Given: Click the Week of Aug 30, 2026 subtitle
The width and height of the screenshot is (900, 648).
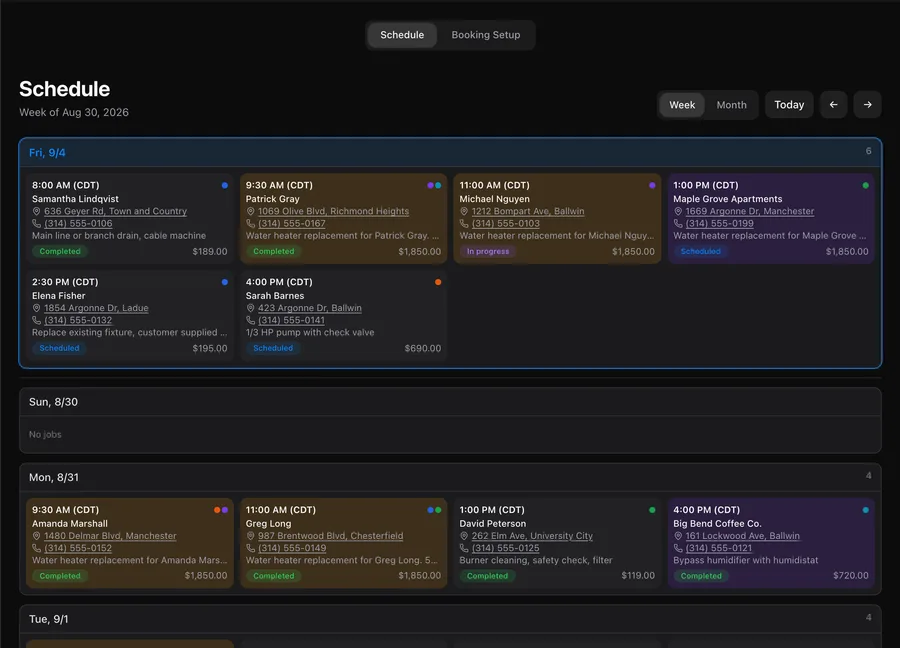Looking at the screenshot, I should [74, 112].
